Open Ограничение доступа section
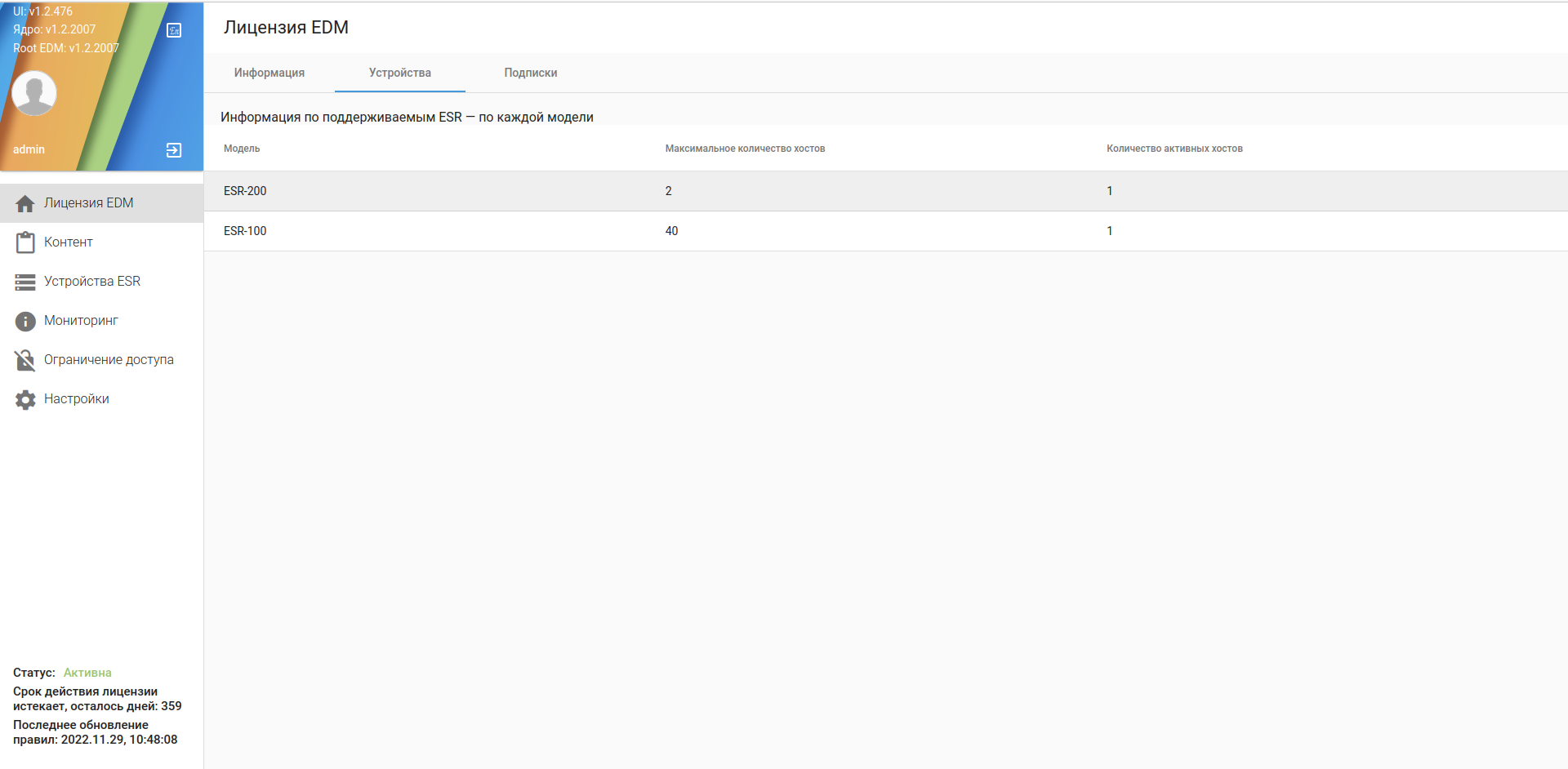Image resolution: width=1568 pixels, height=769 pixels. (101, 360)
